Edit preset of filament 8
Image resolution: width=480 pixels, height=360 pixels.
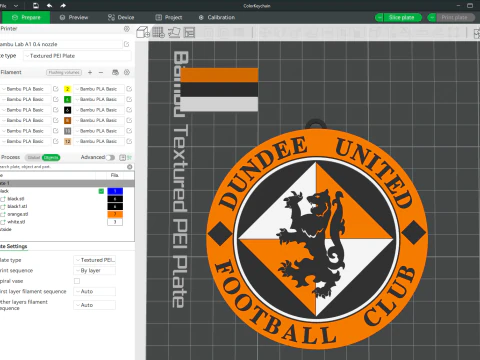tap(129, 120)
